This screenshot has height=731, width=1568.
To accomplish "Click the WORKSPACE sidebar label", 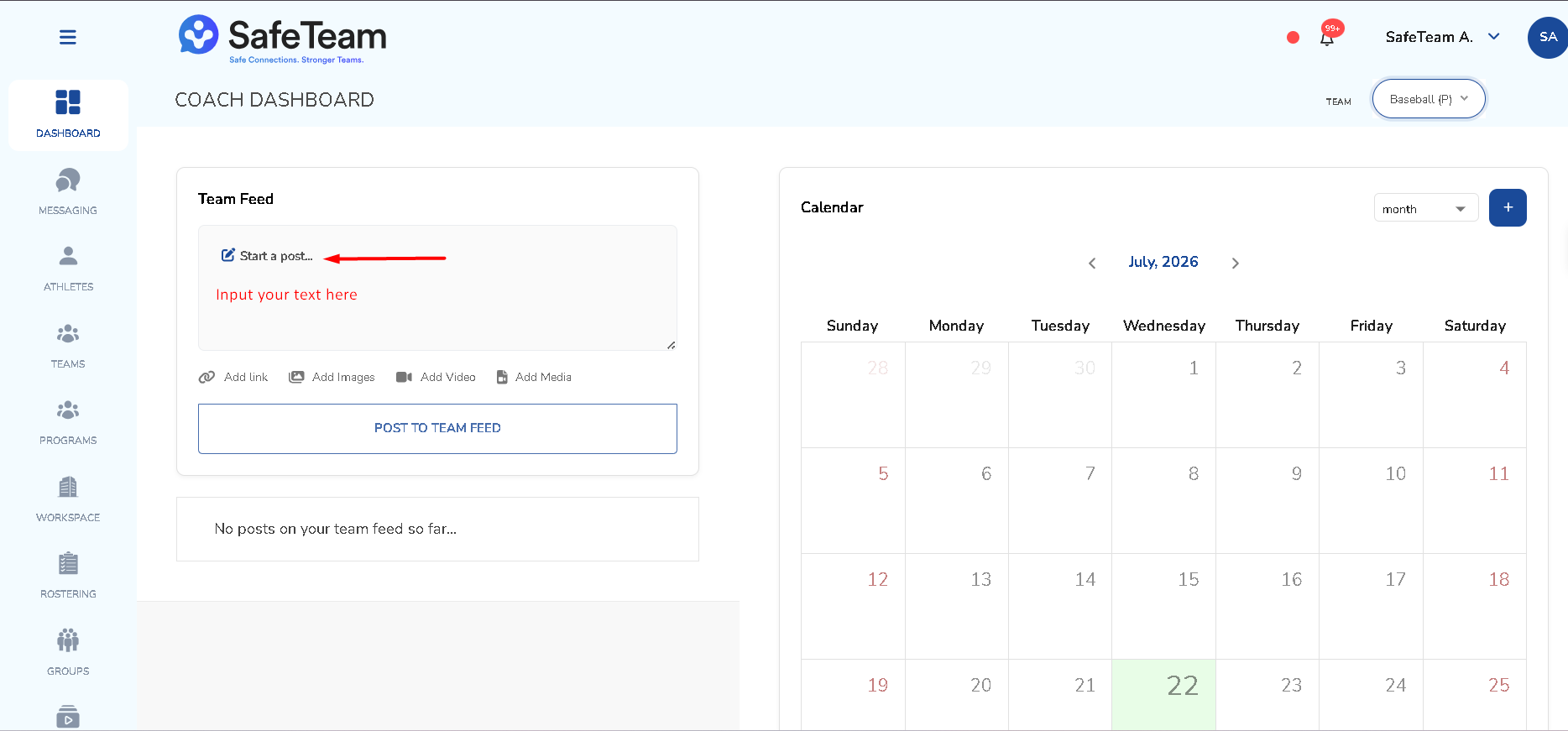I will coord(68,518).
